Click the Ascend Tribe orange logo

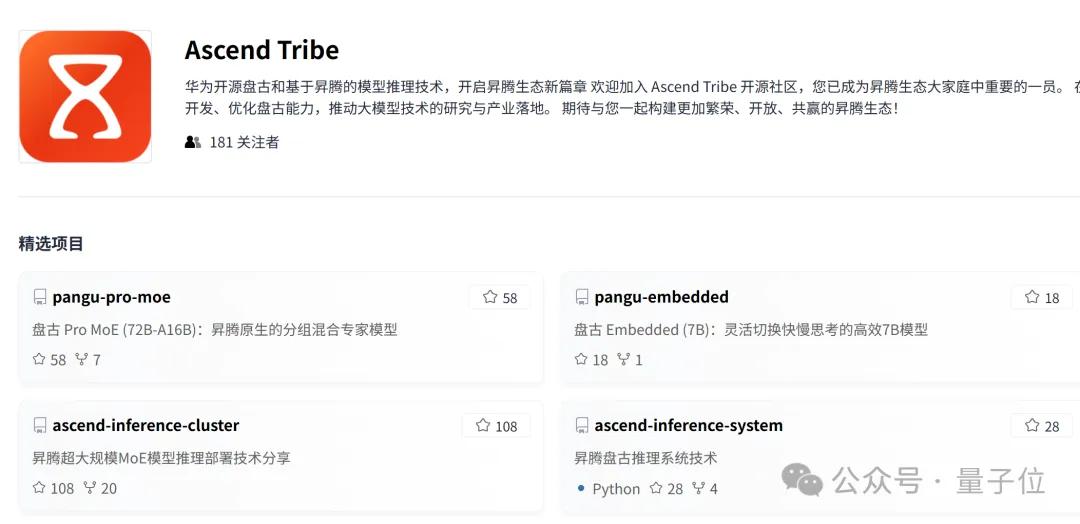tap(85, 96)
